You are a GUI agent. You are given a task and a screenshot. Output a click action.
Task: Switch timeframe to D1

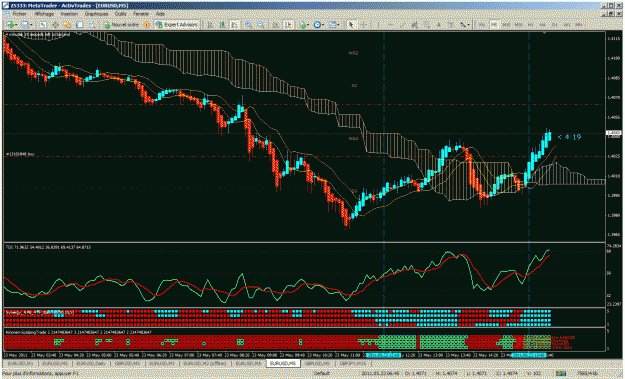pyautogui.click(x=554, y=25)
